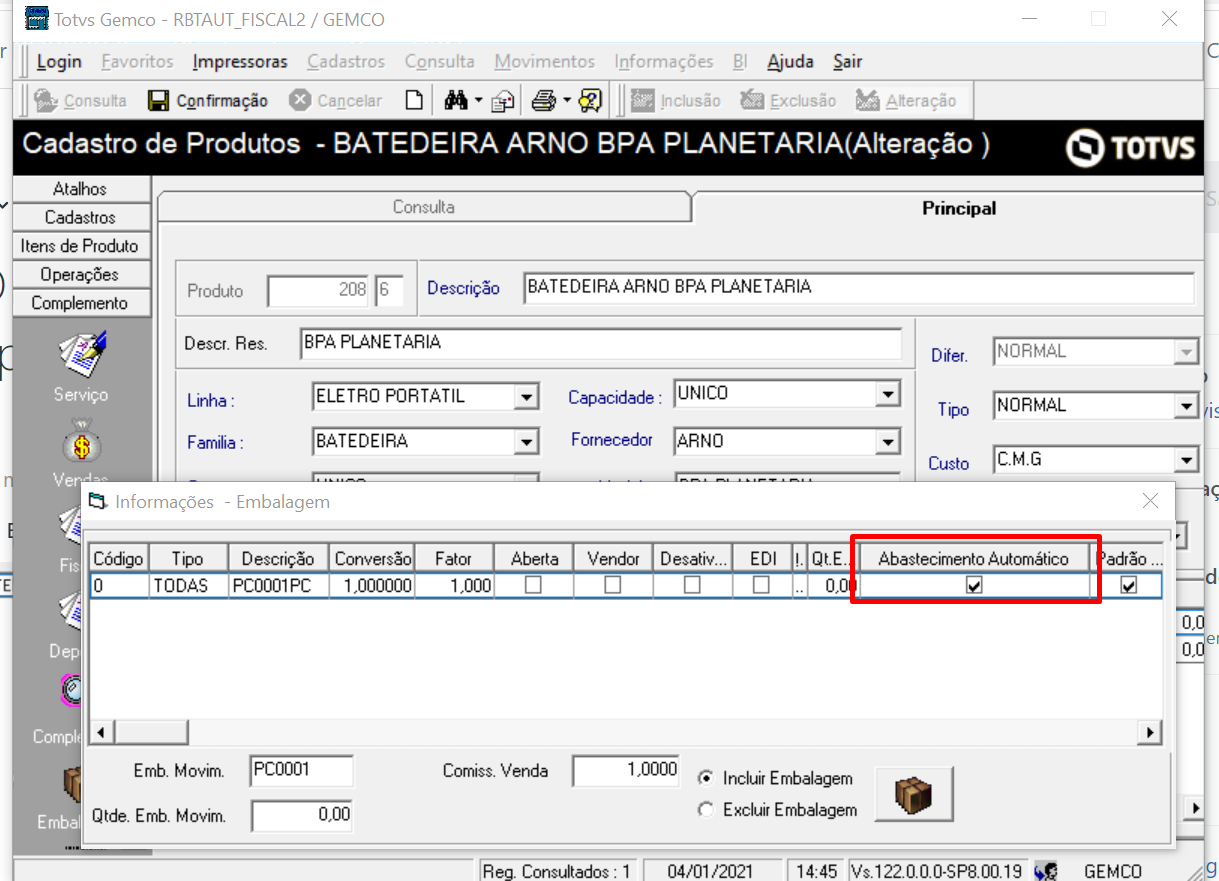
Task: Expand the Fornecedor dropdown
Action: point(887,441)
